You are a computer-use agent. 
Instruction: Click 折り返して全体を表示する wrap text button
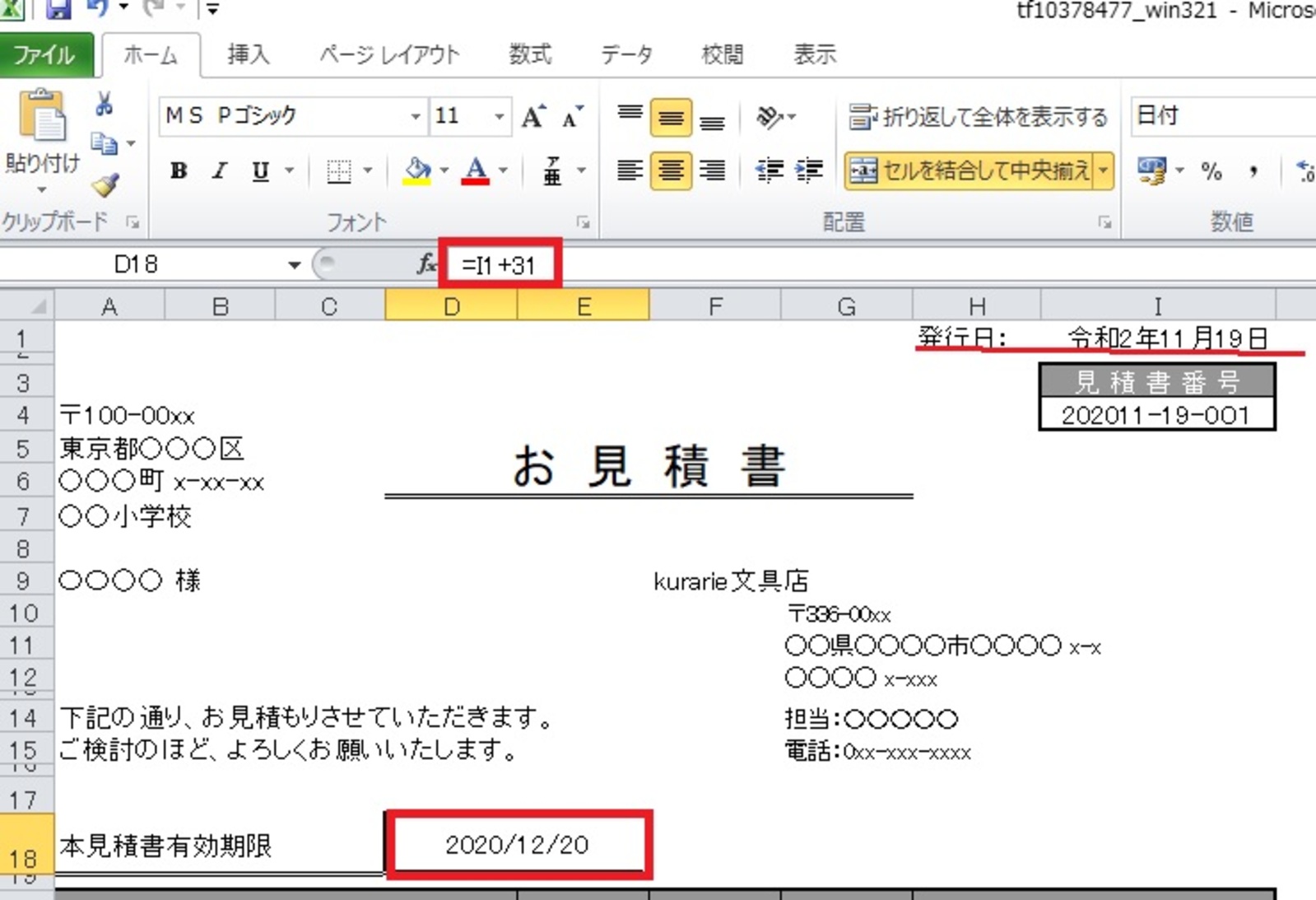(x=978, y=117)
